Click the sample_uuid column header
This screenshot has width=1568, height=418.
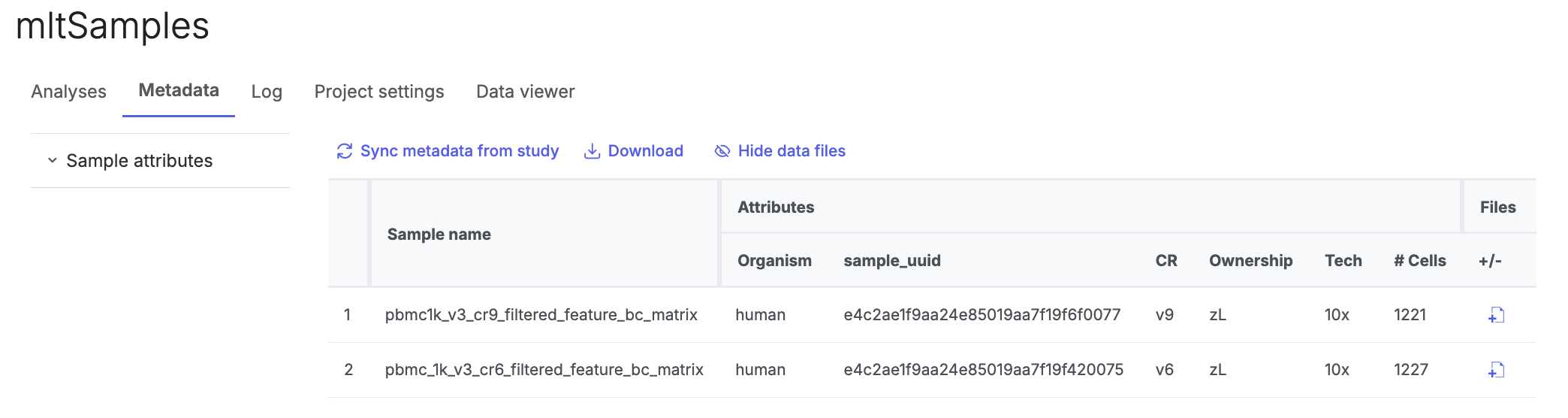[891, 261]
